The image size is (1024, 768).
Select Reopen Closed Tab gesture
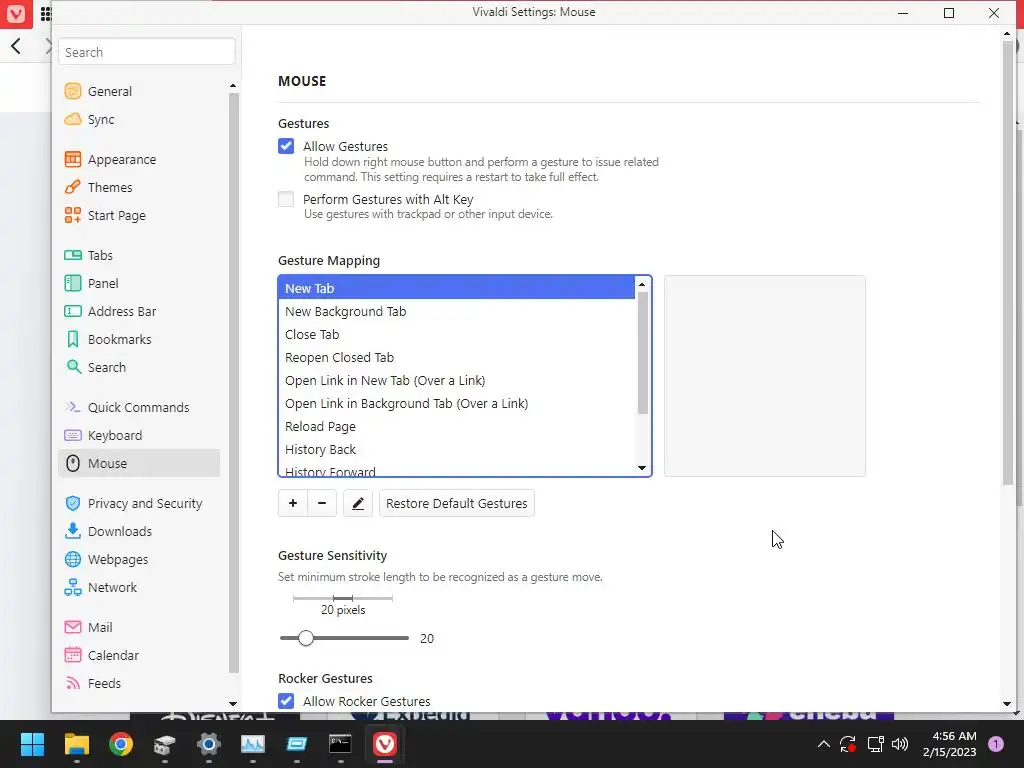[456, 357]
